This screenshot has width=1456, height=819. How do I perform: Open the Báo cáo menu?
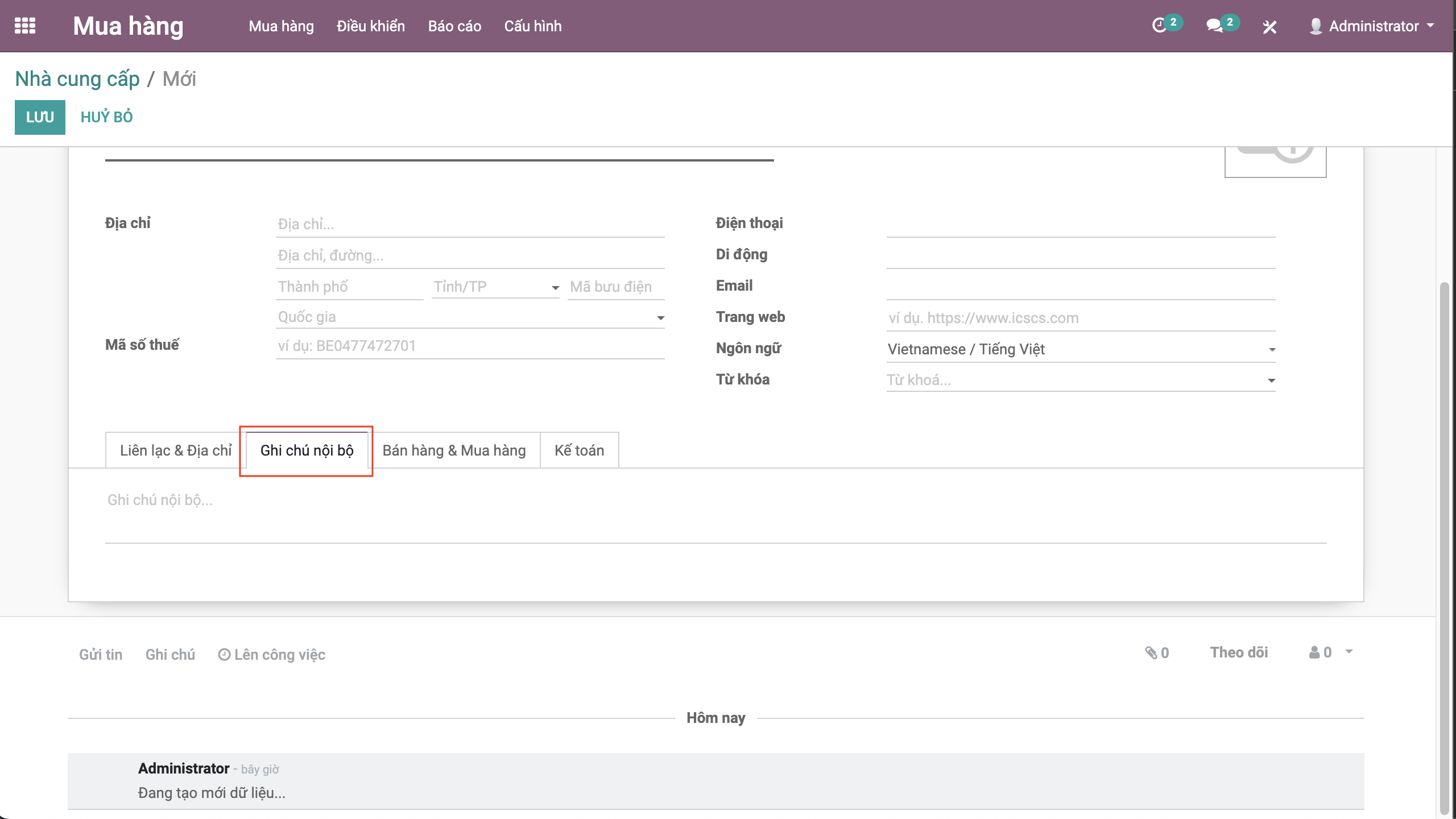tap(454, 26)
